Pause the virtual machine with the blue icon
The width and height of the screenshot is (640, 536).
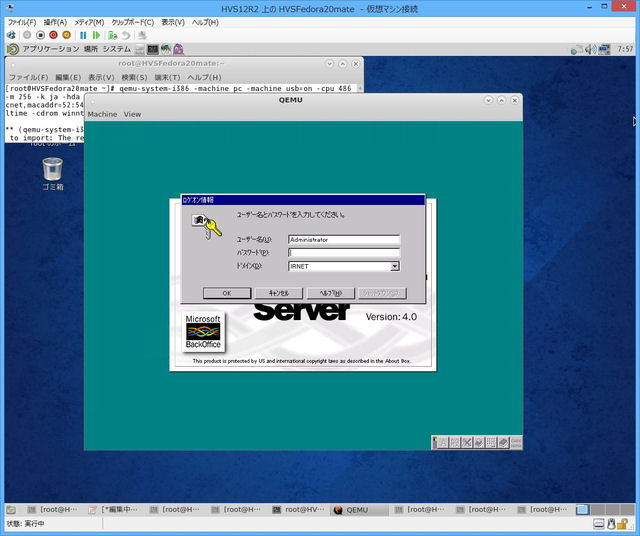click(83, 35)
